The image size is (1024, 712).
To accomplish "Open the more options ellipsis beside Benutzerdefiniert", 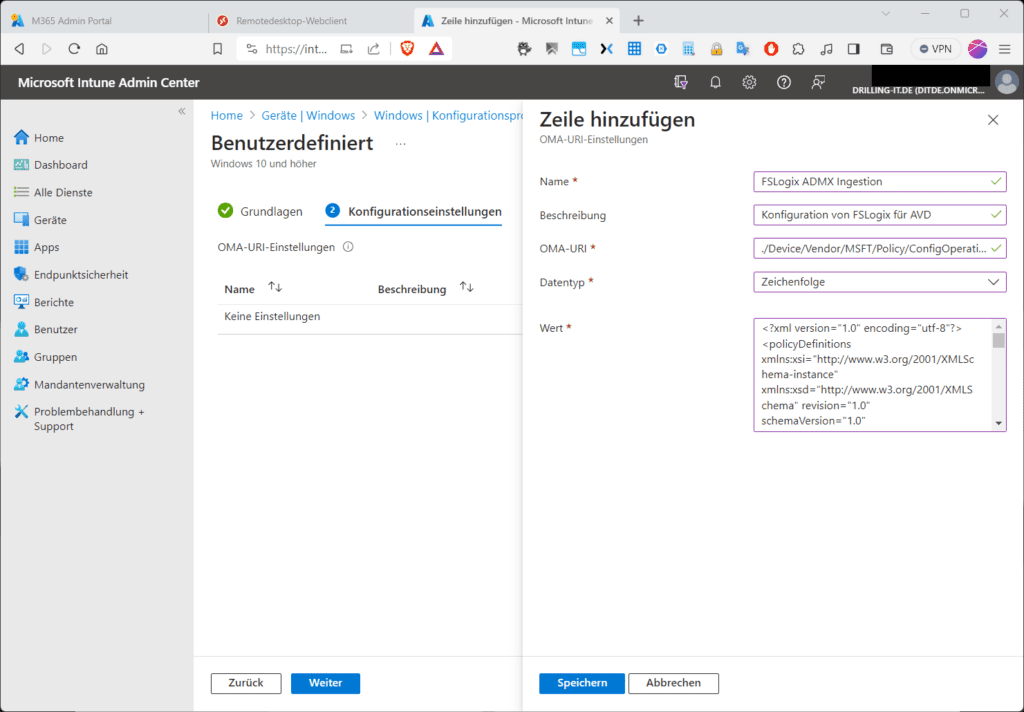I will 400,144.
